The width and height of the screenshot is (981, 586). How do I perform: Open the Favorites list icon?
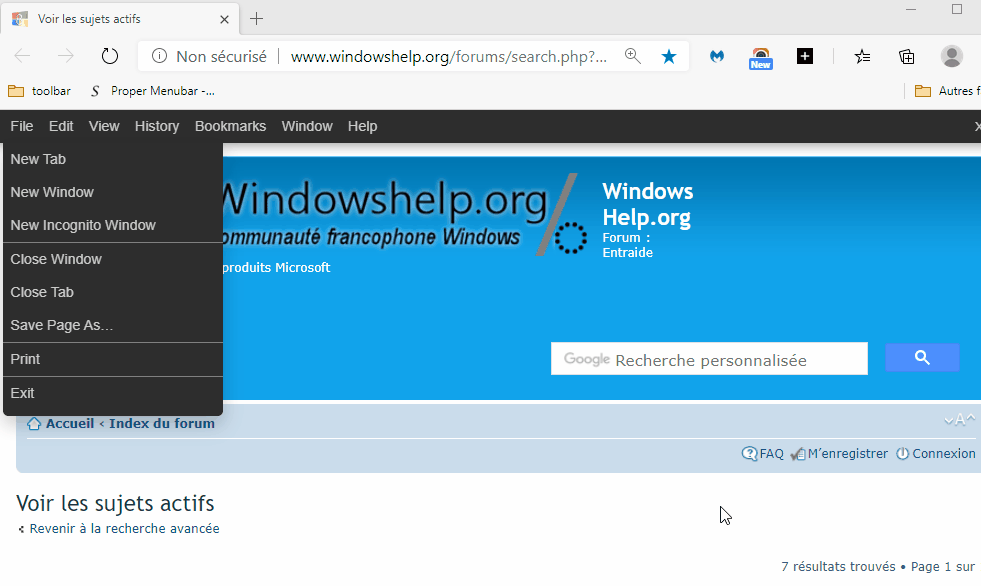coord(862,57)
